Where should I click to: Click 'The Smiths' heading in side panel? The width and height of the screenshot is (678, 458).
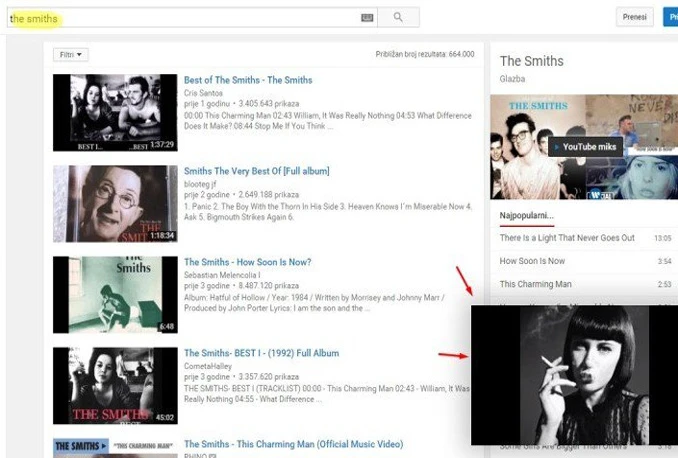[x=531, y=61]
